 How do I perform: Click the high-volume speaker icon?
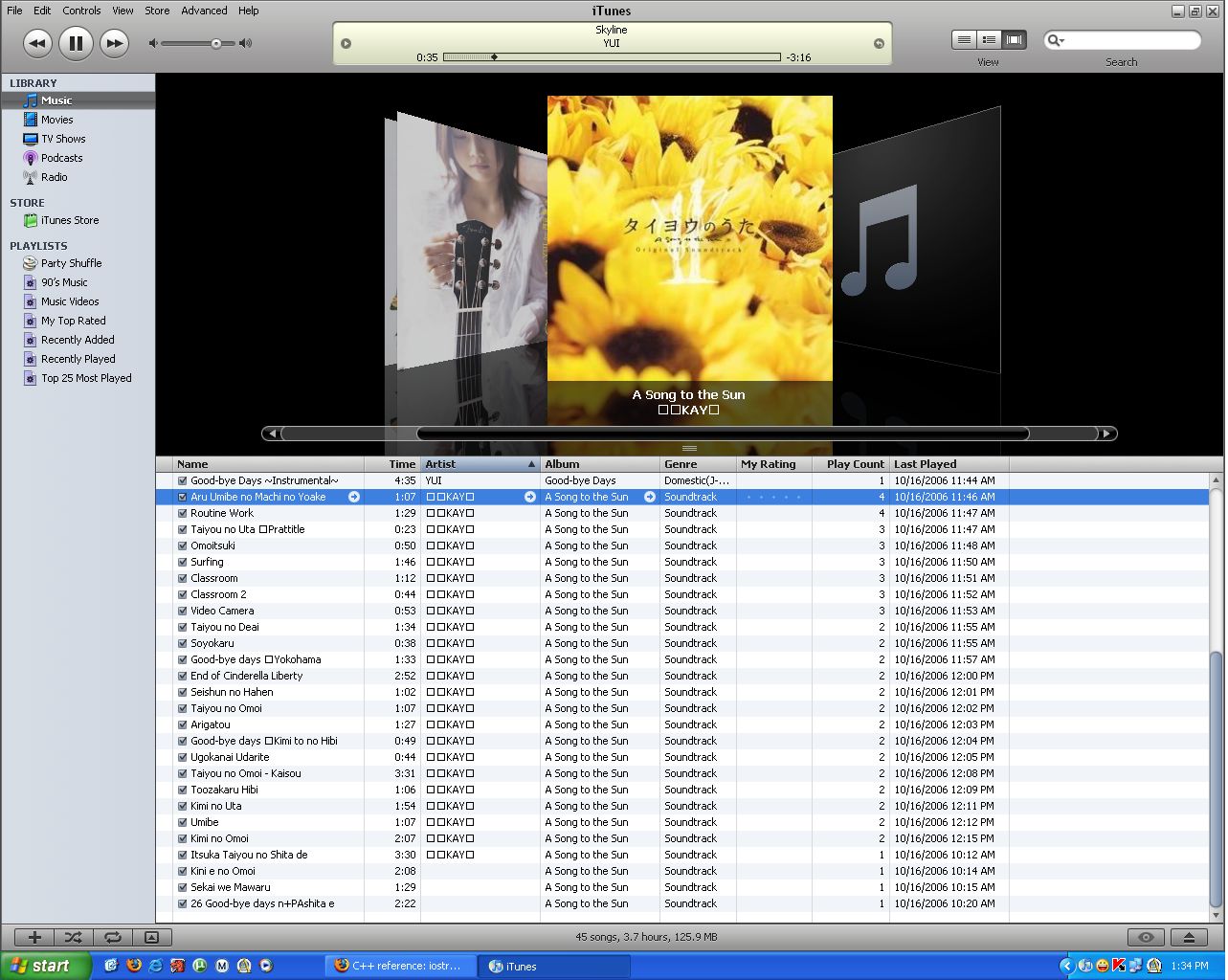click(x=246, y=43)
